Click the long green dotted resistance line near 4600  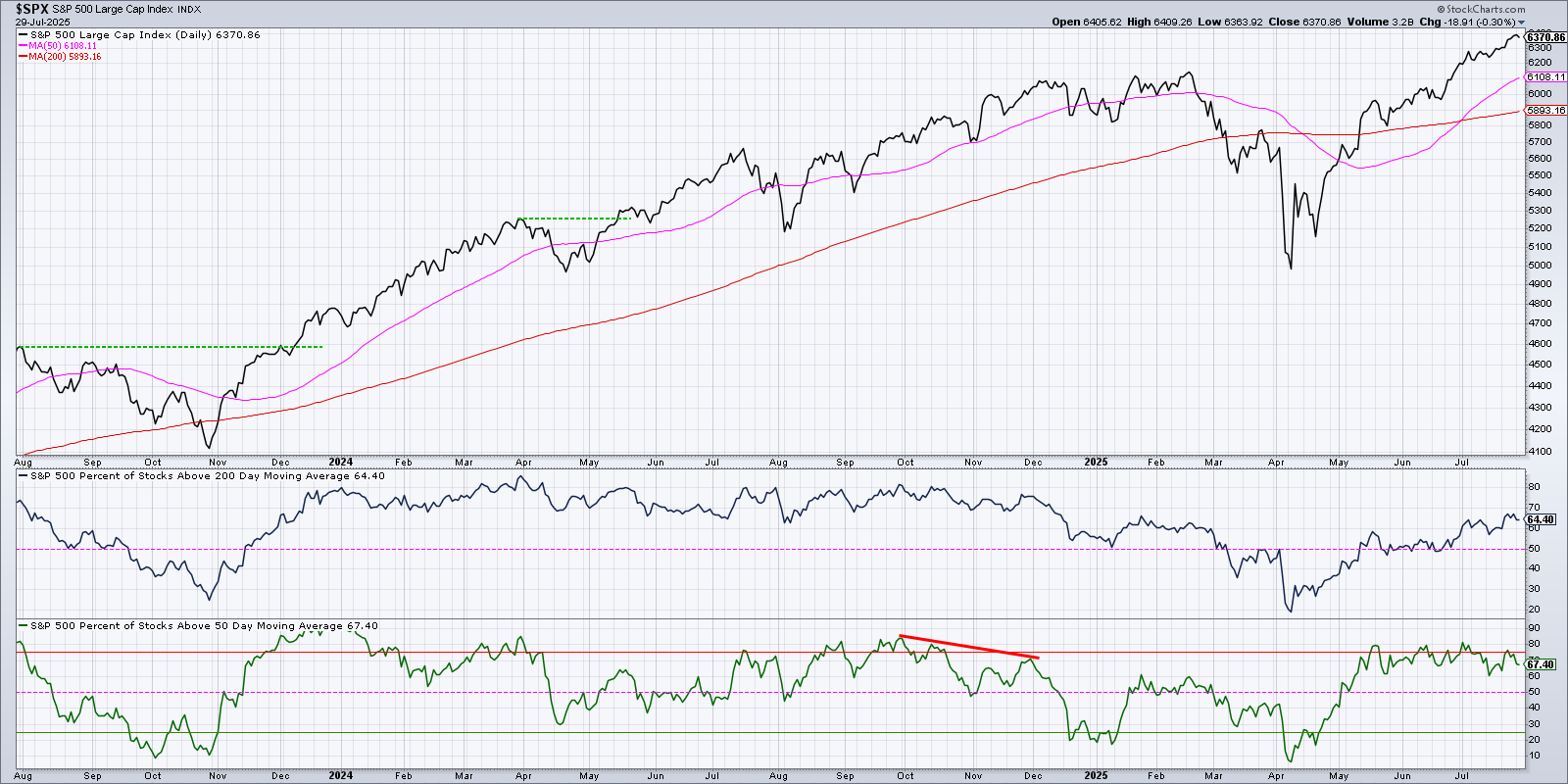[x=169, y=347]
